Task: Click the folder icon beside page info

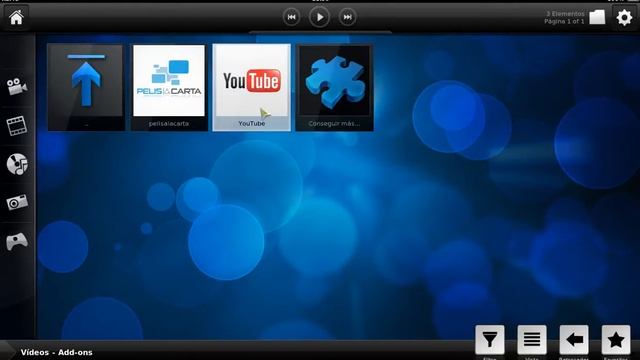Action: [x=597, y=17]
